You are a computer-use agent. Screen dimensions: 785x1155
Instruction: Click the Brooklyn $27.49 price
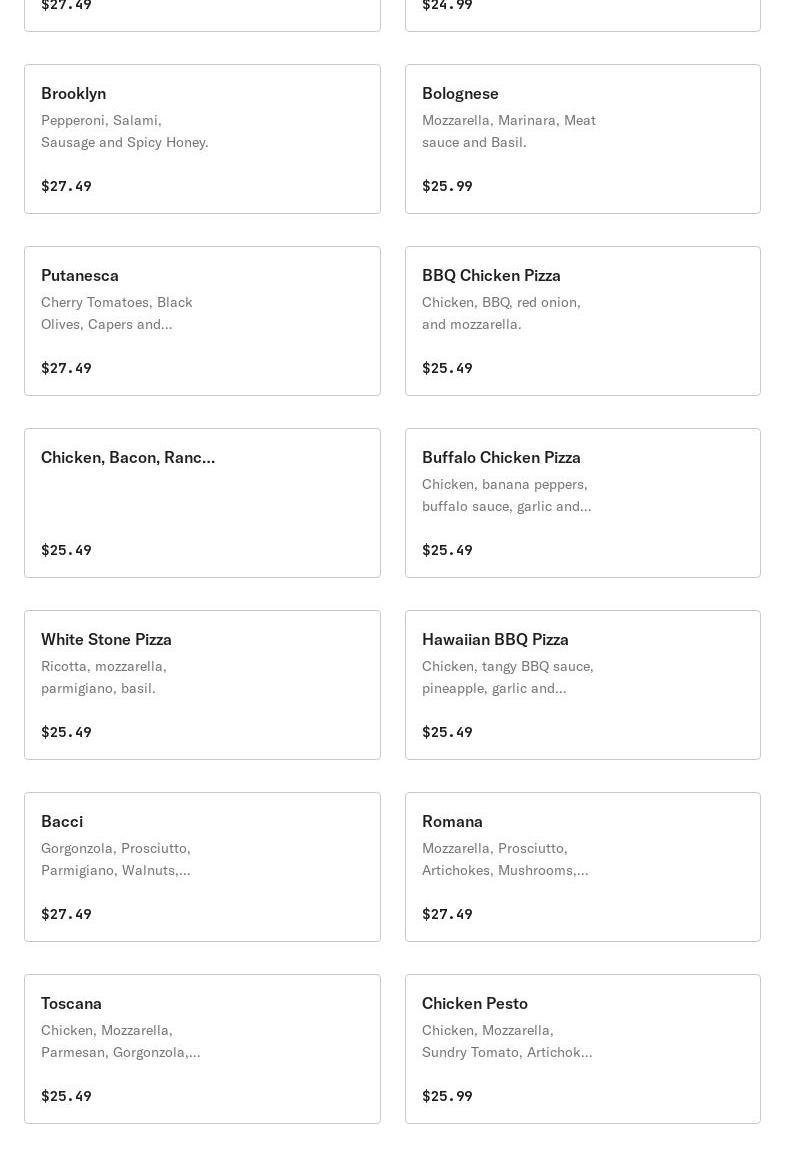66,186
